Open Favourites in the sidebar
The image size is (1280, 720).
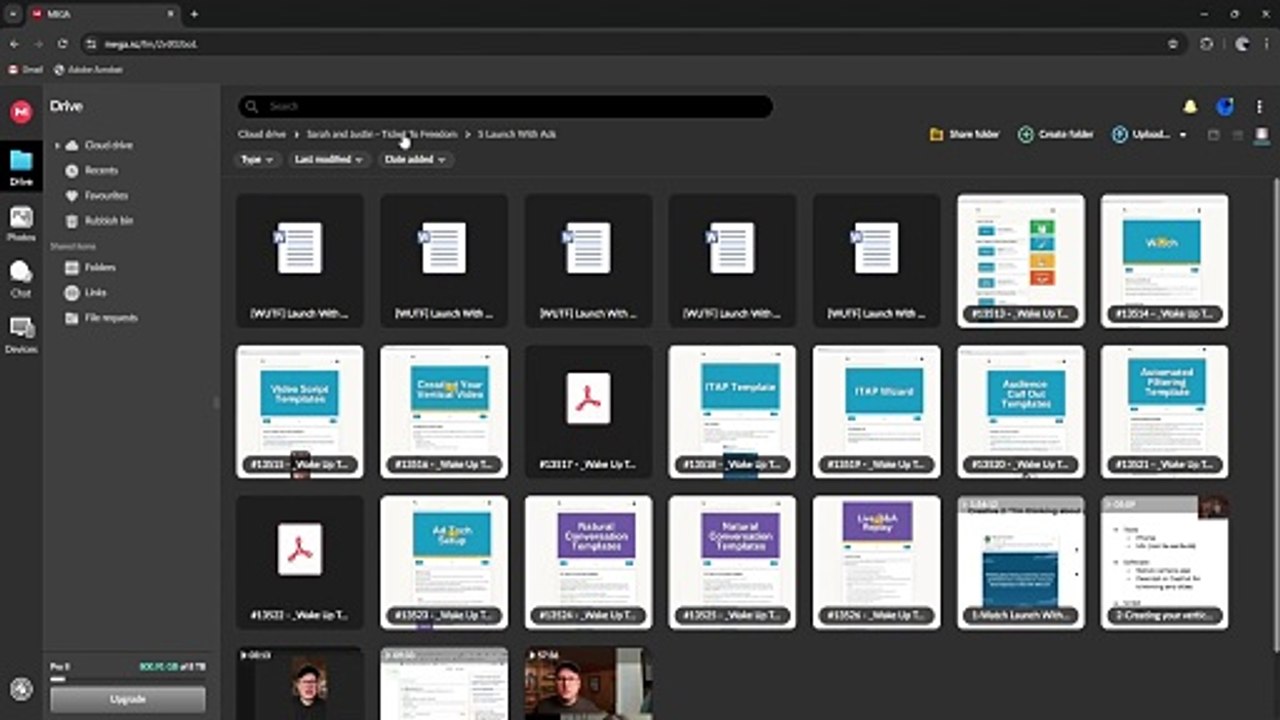point(96,195)
